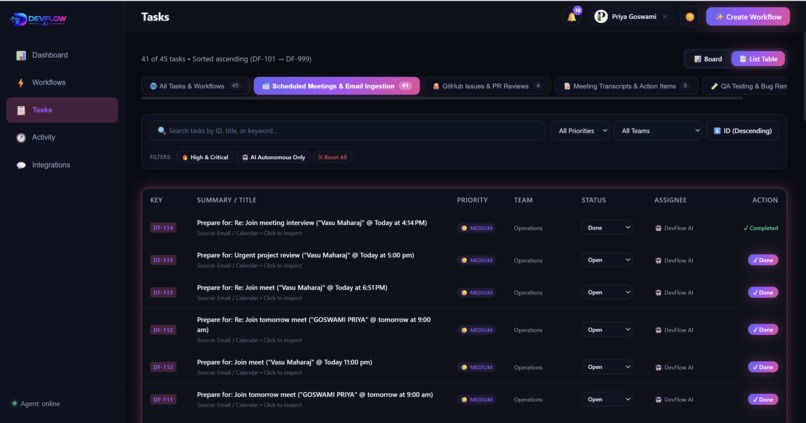Open the All Teams dropdown
The height and width of the screenshot is (423, 806).
click(658, 131)
